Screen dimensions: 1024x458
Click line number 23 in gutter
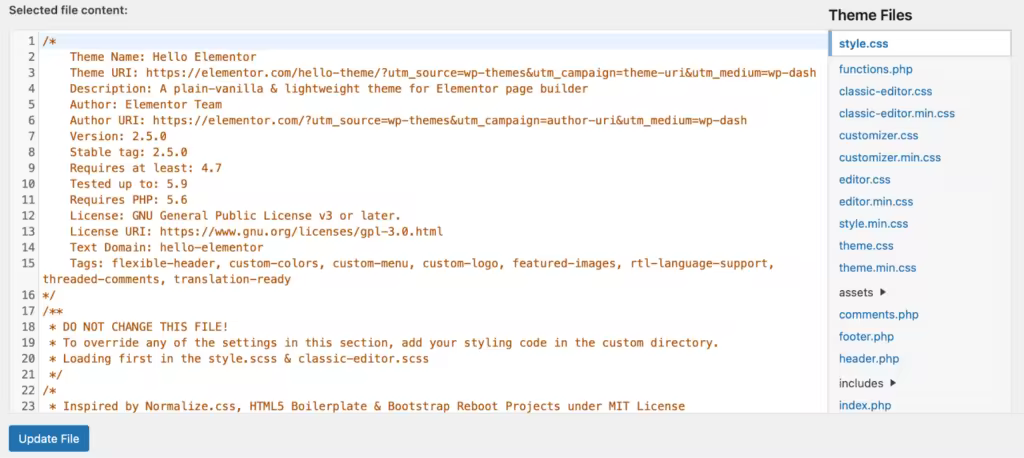27,406
